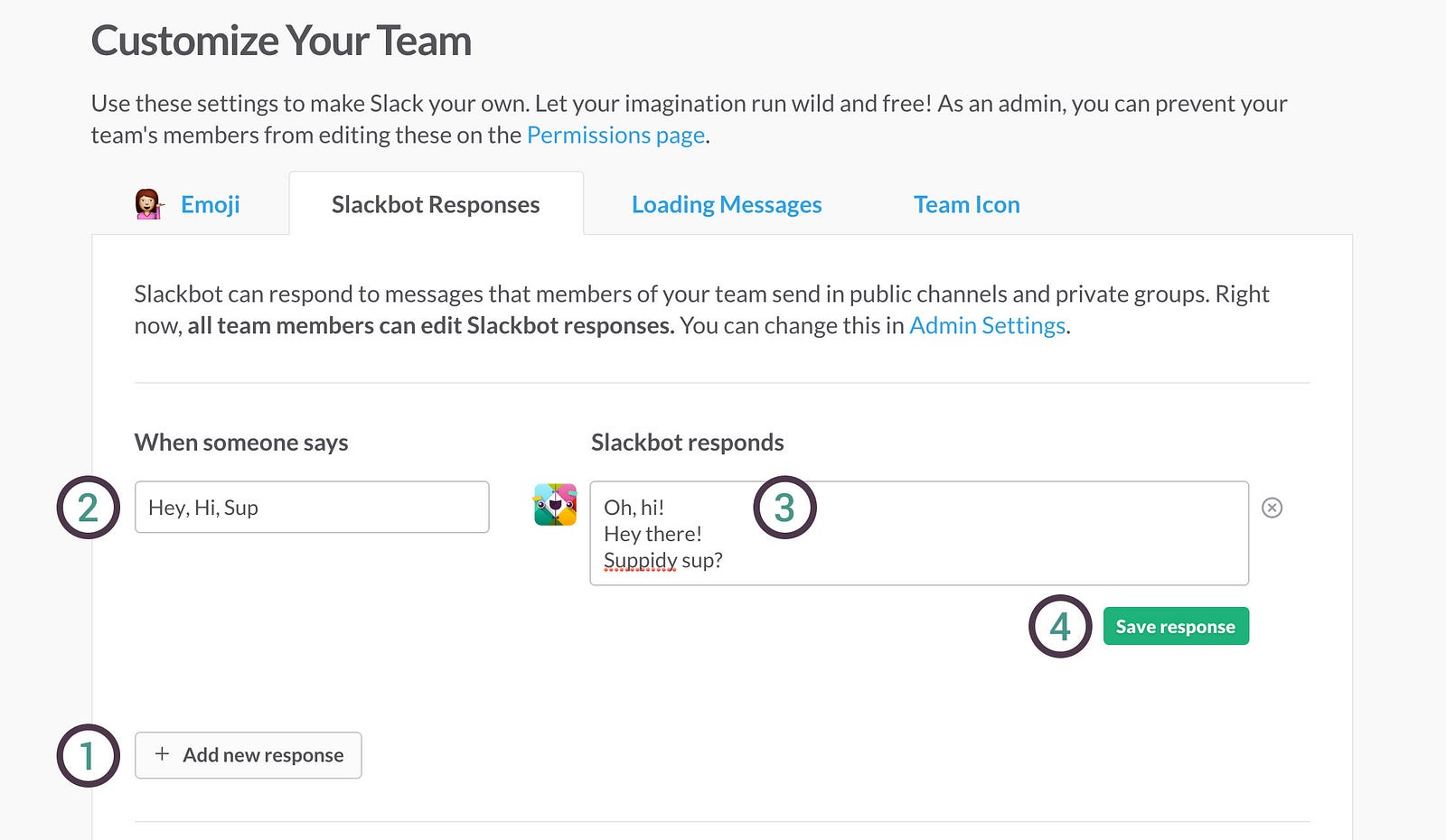Click the misspelled word 'Suppidy'

click(x=640, y=561)
